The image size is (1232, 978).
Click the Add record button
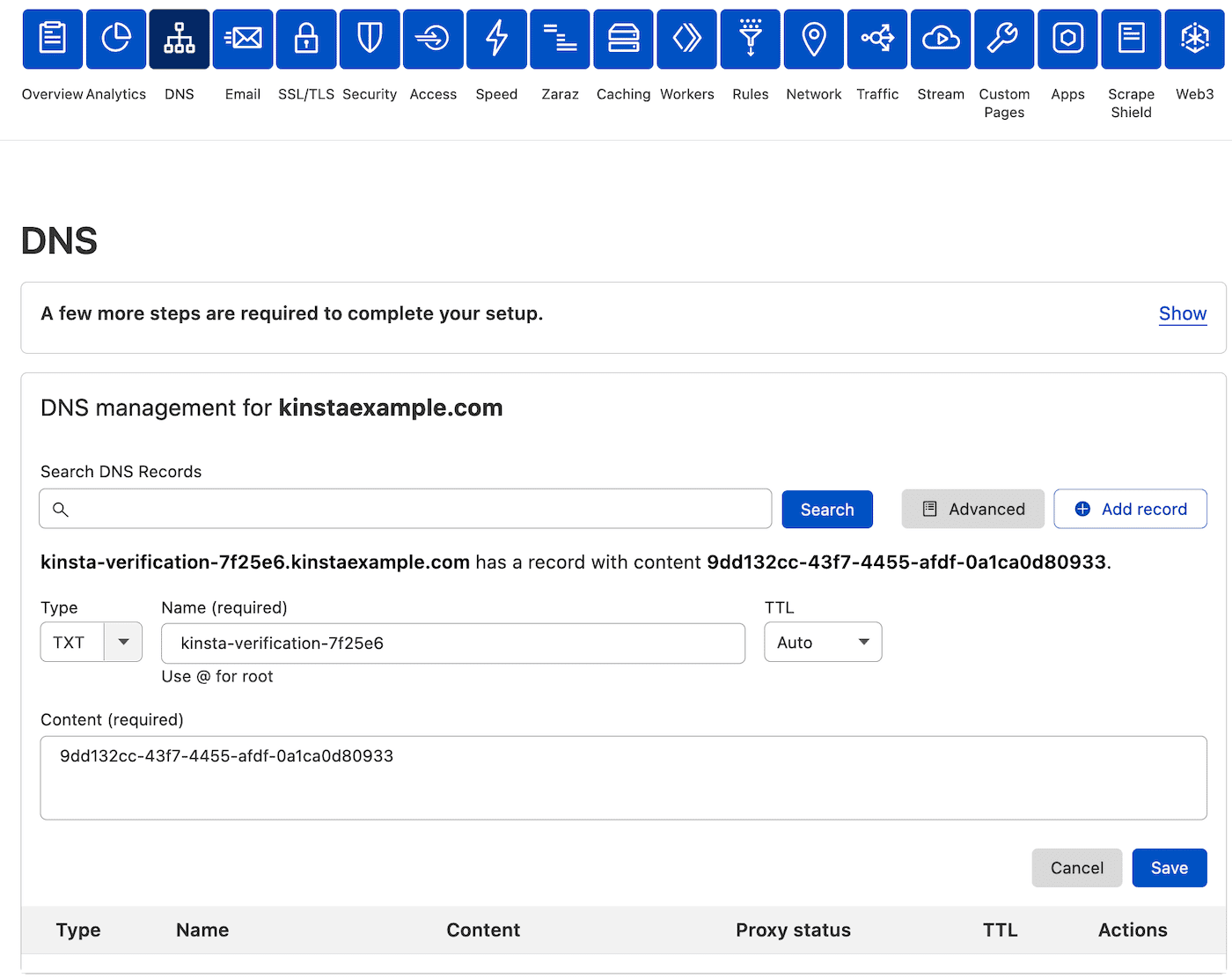(x=1130, y=509)
